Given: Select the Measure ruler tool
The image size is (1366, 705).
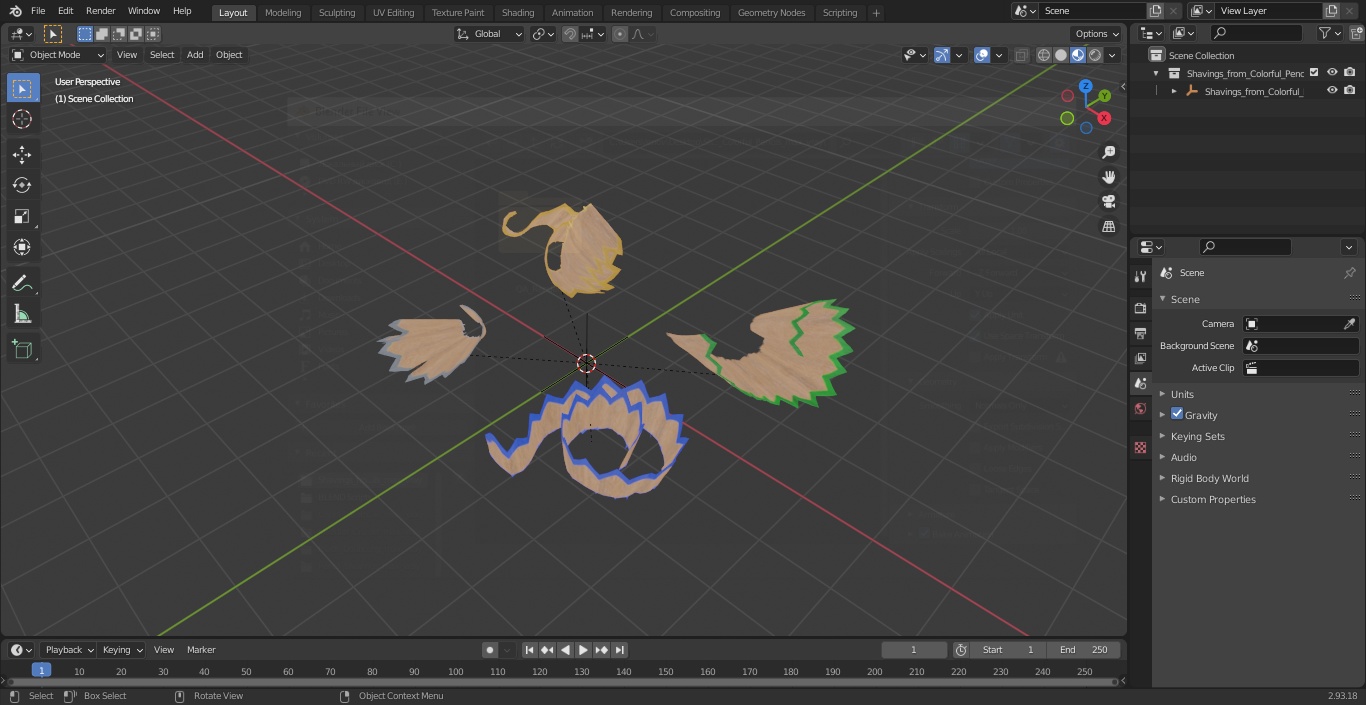Looking at the screenshot, I should coord(22,314).
